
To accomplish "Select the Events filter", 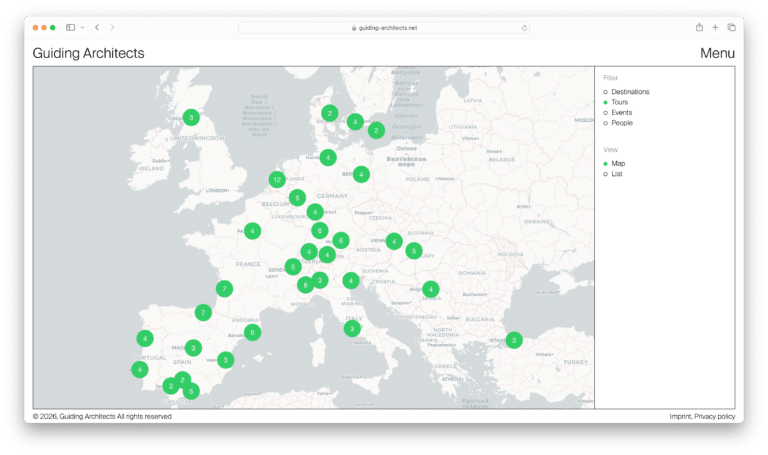I will pos(623,113).
